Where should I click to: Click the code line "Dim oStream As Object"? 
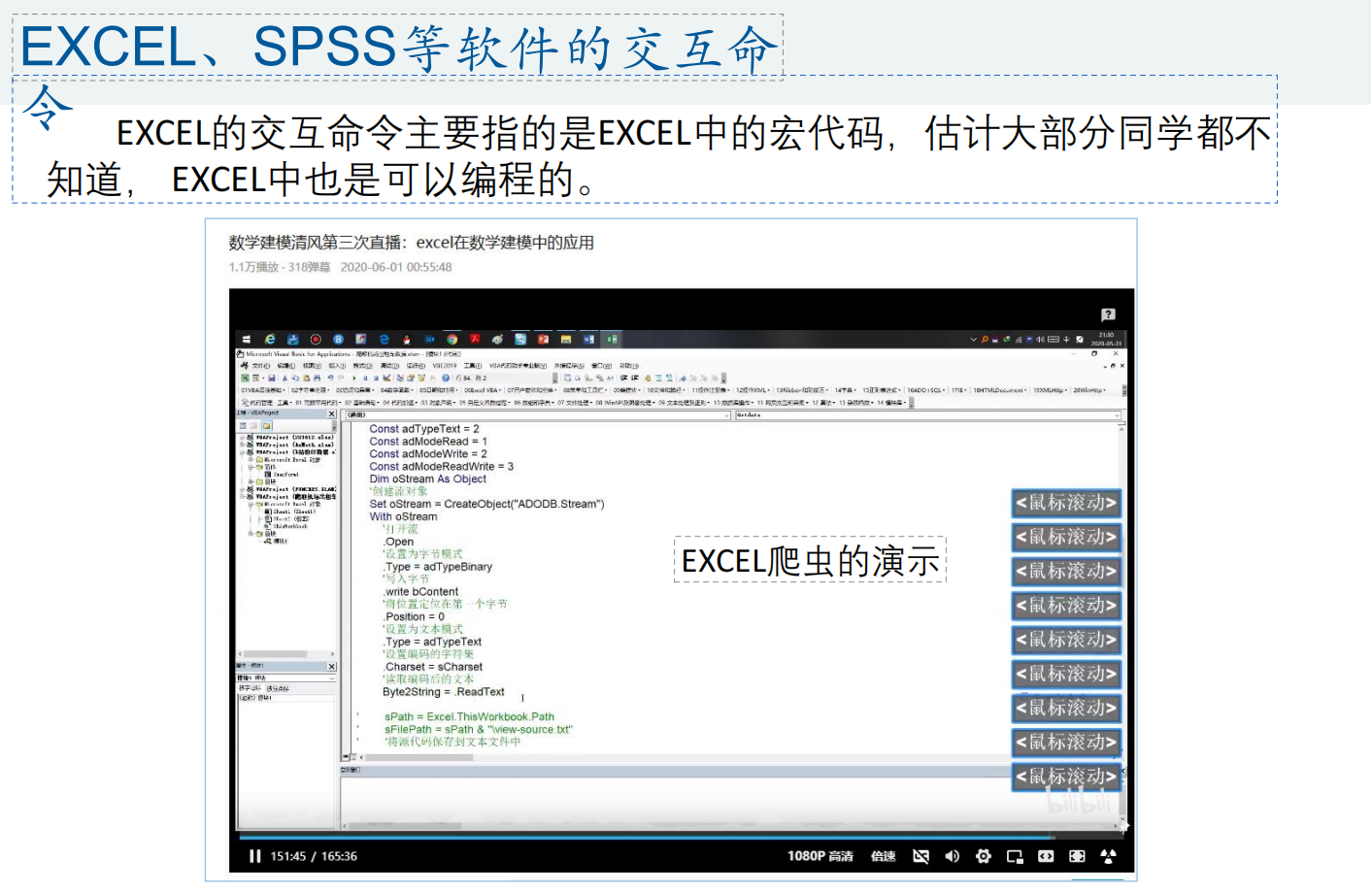click(428, 479)
